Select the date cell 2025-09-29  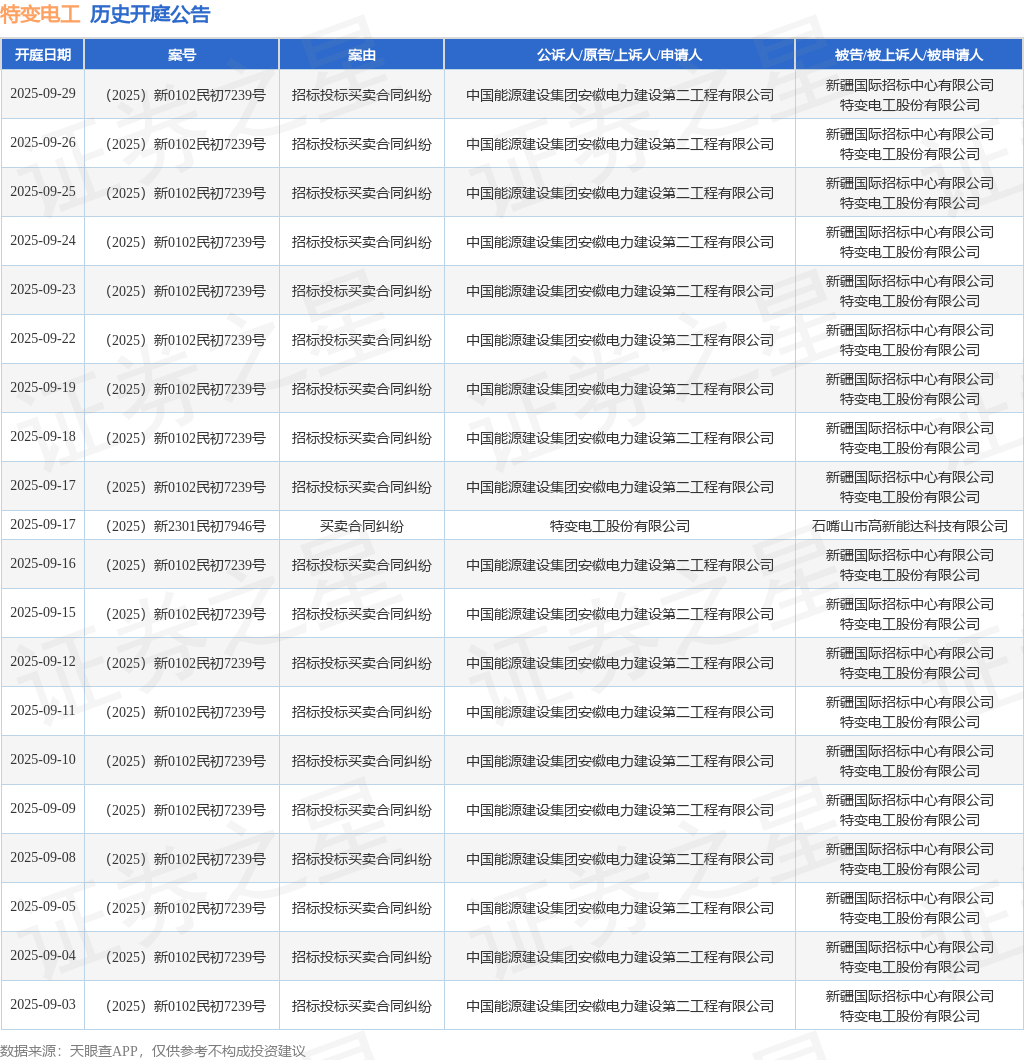[43, 93]
